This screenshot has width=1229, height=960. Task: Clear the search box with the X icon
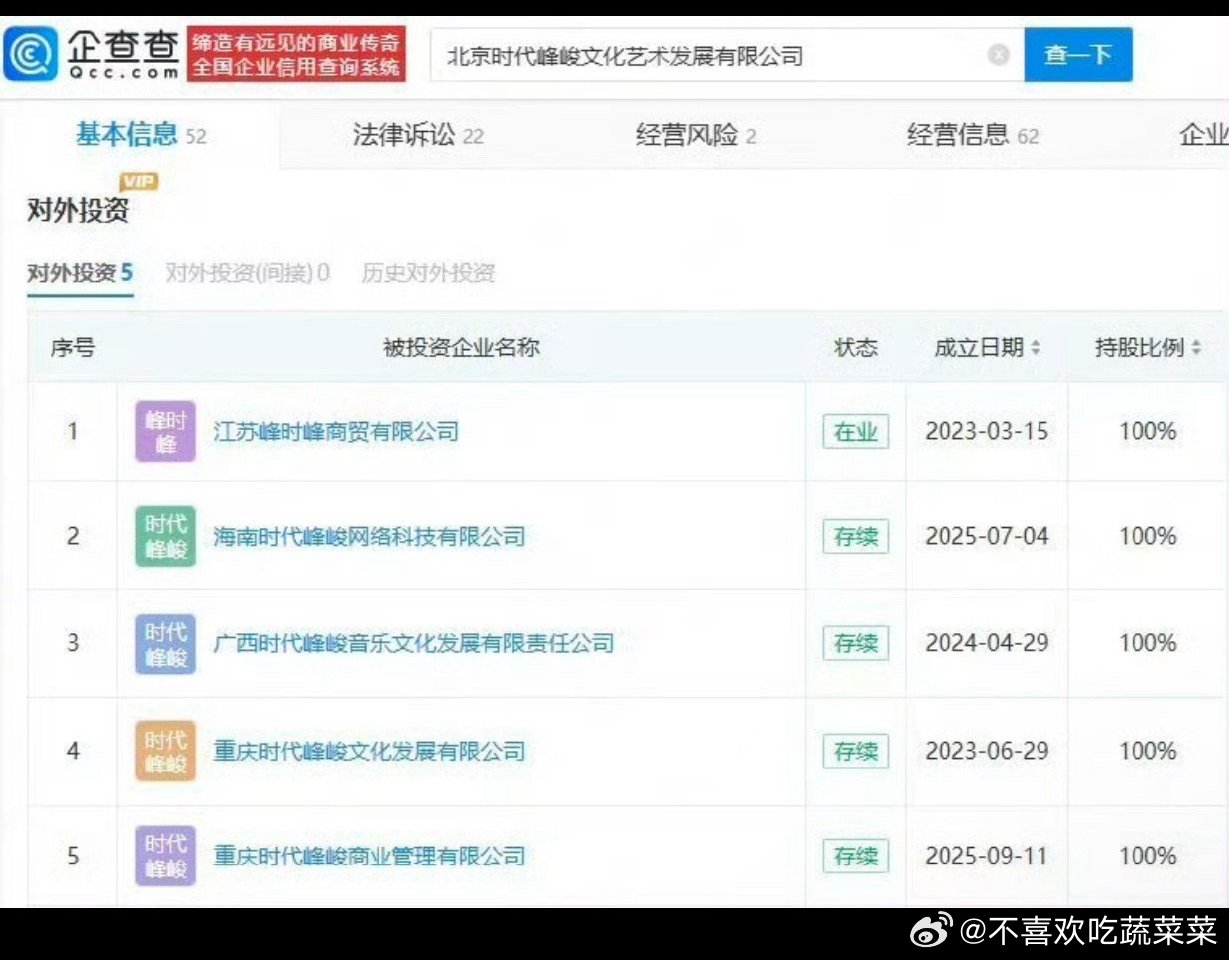tap(998, 55)
